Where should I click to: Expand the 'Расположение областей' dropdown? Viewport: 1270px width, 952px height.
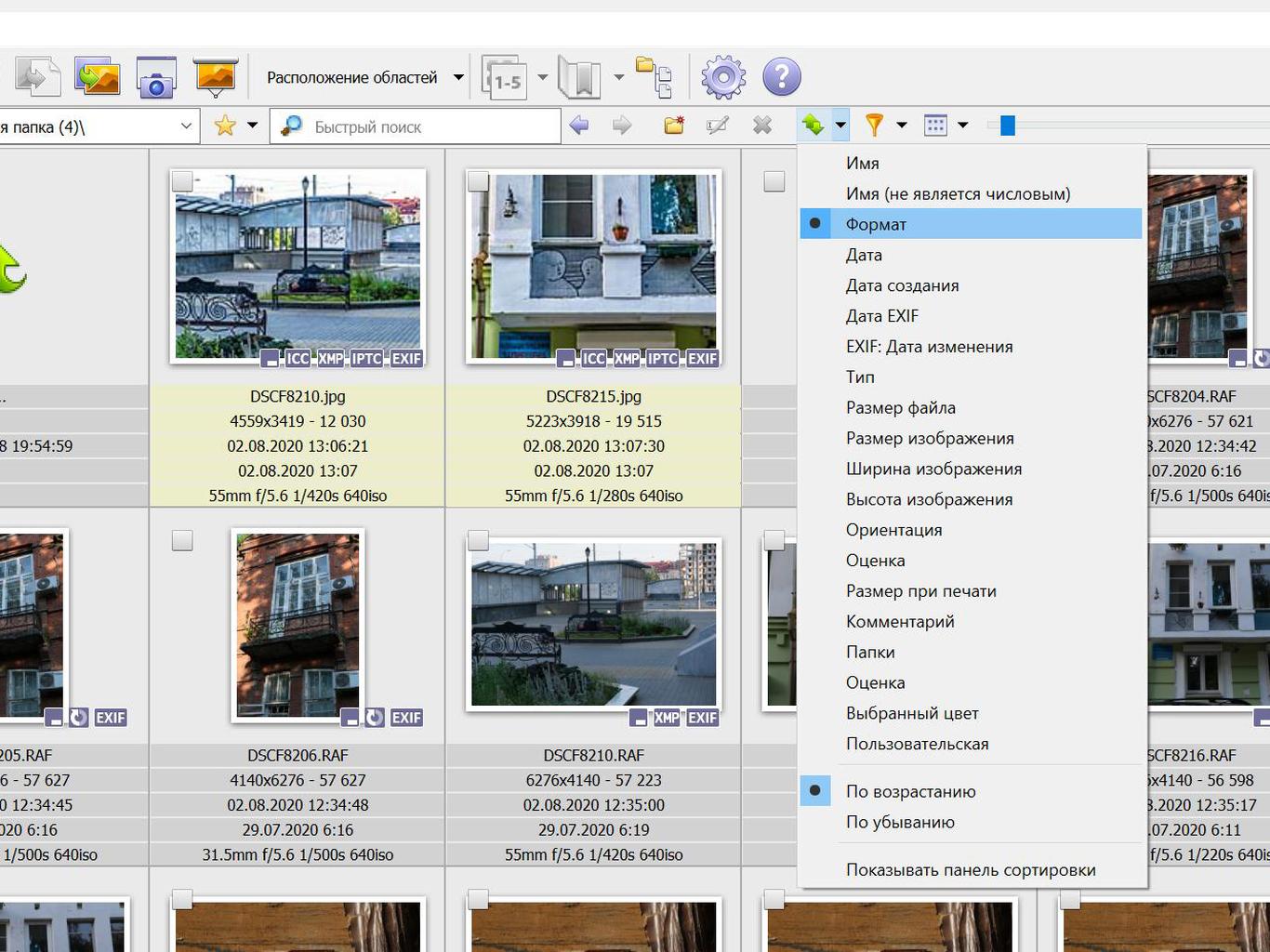458,77
